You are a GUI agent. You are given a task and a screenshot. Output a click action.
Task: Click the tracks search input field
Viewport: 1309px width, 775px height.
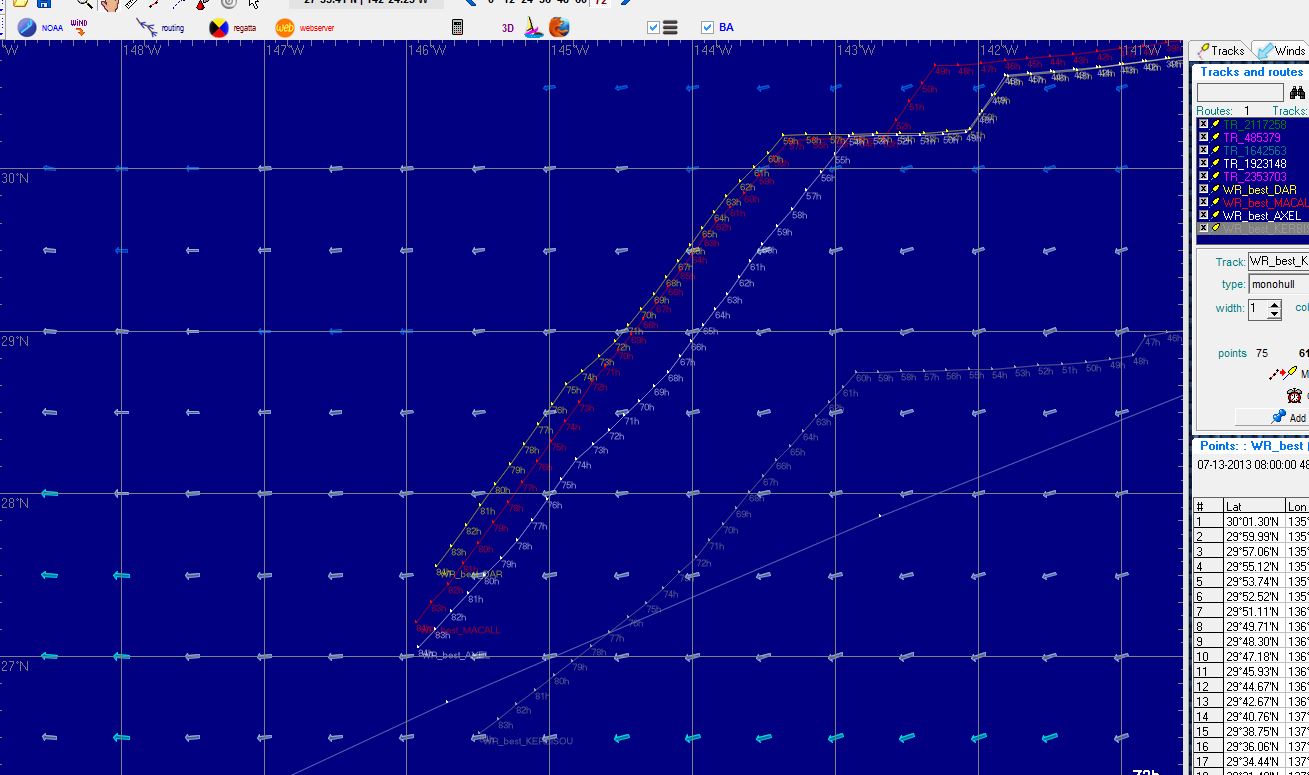1240,93
